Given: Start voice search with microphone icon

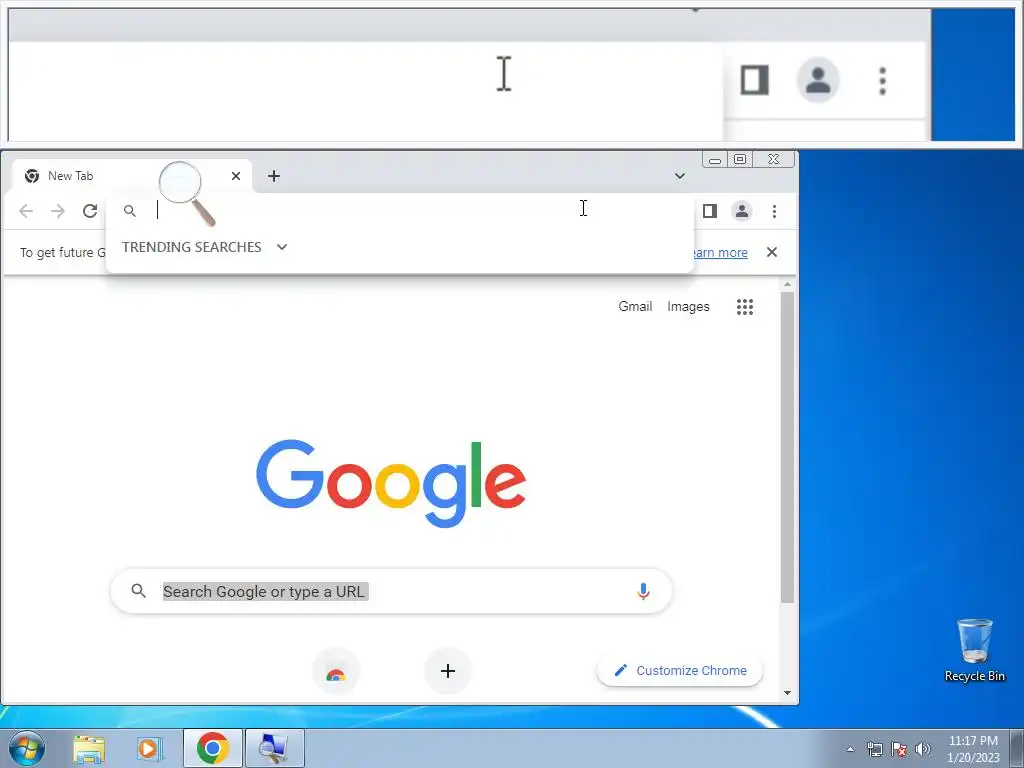Looking at the screenshot, I should click(643, 592).
